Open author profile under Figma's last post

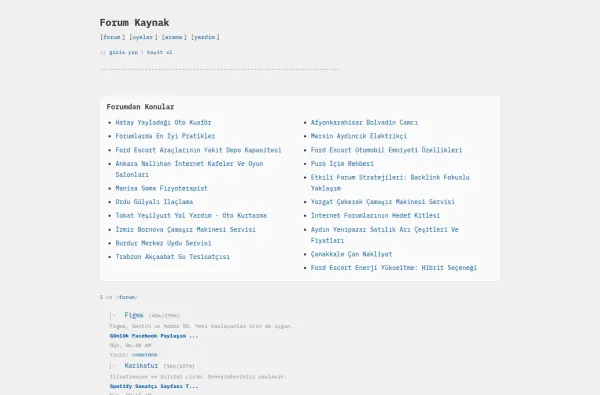[x=145, y=355]
